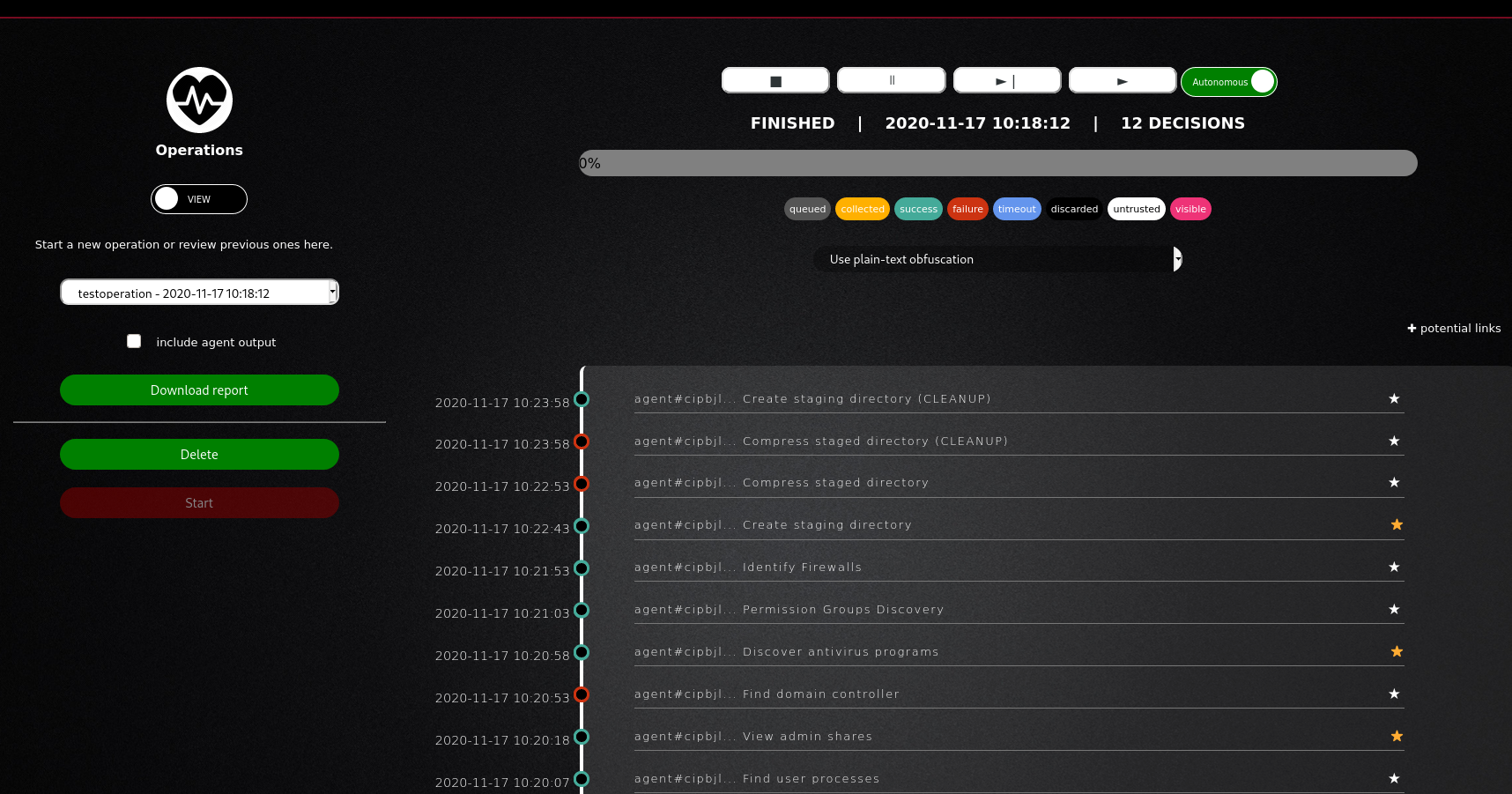1512x794 pixels.
Task: Expand the potential links section
Action: [1453, 328]
